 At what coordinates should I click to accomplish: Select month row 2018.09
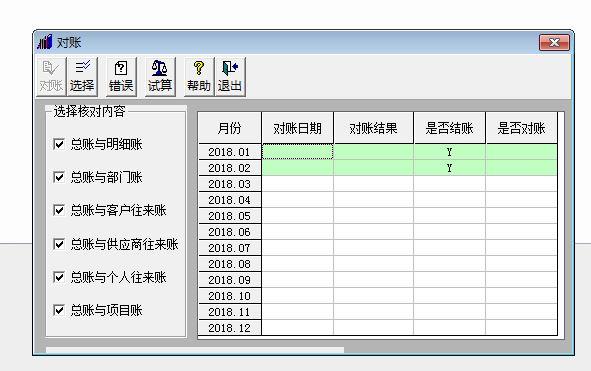(x=230, y=280)
